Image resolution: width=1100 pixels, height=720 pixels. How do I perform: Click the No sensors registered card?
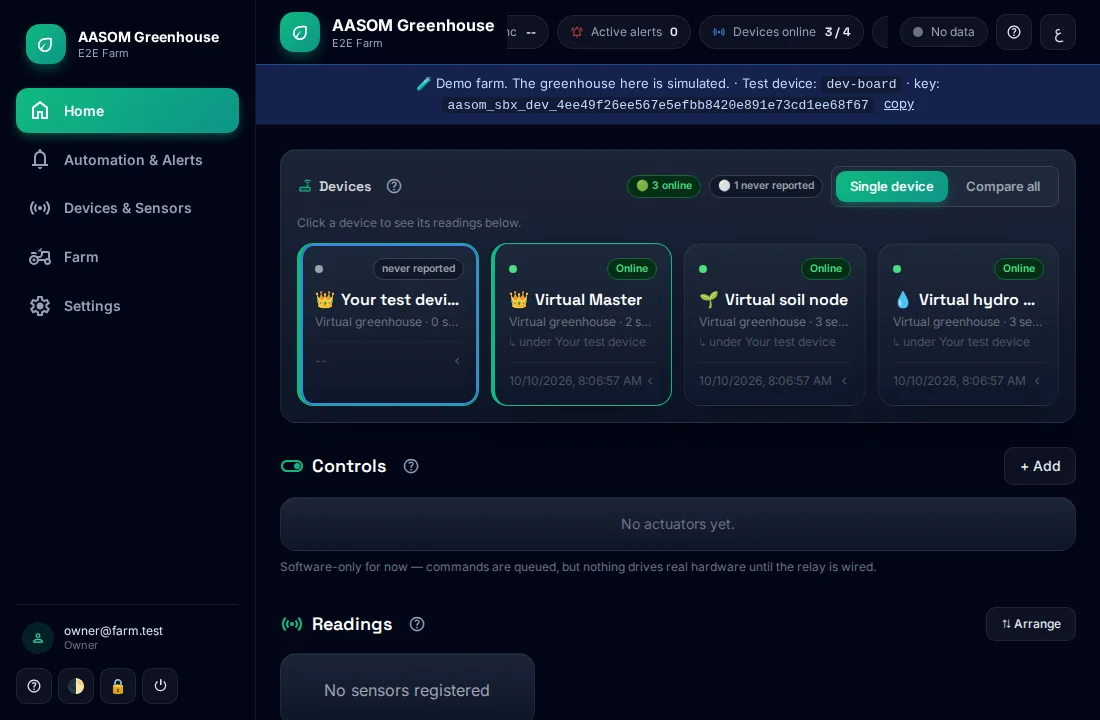pyautogui.click(x=407, y=688)
